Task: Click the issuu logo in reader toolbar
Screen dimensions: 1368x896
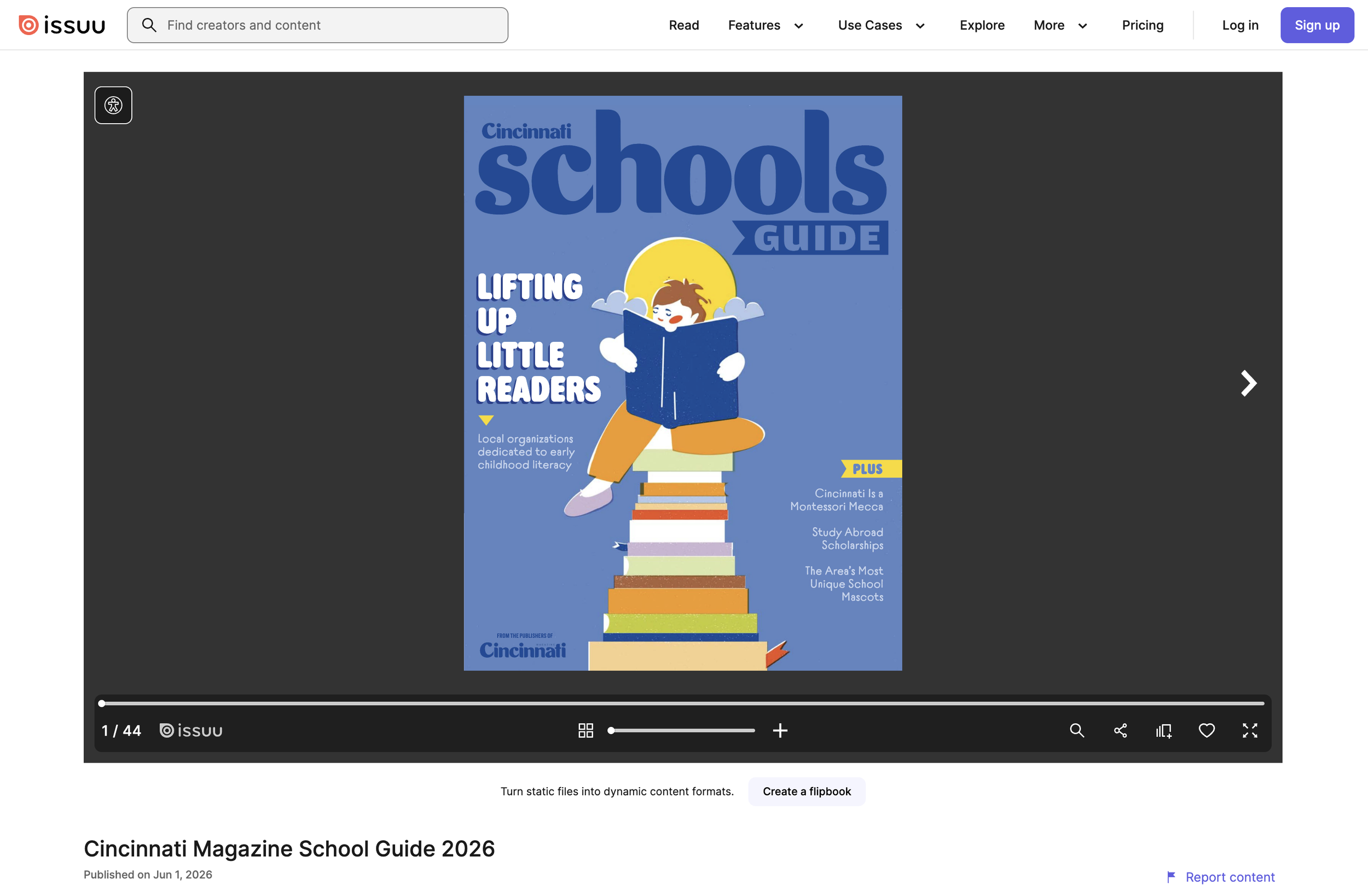Action: point(191,730)
